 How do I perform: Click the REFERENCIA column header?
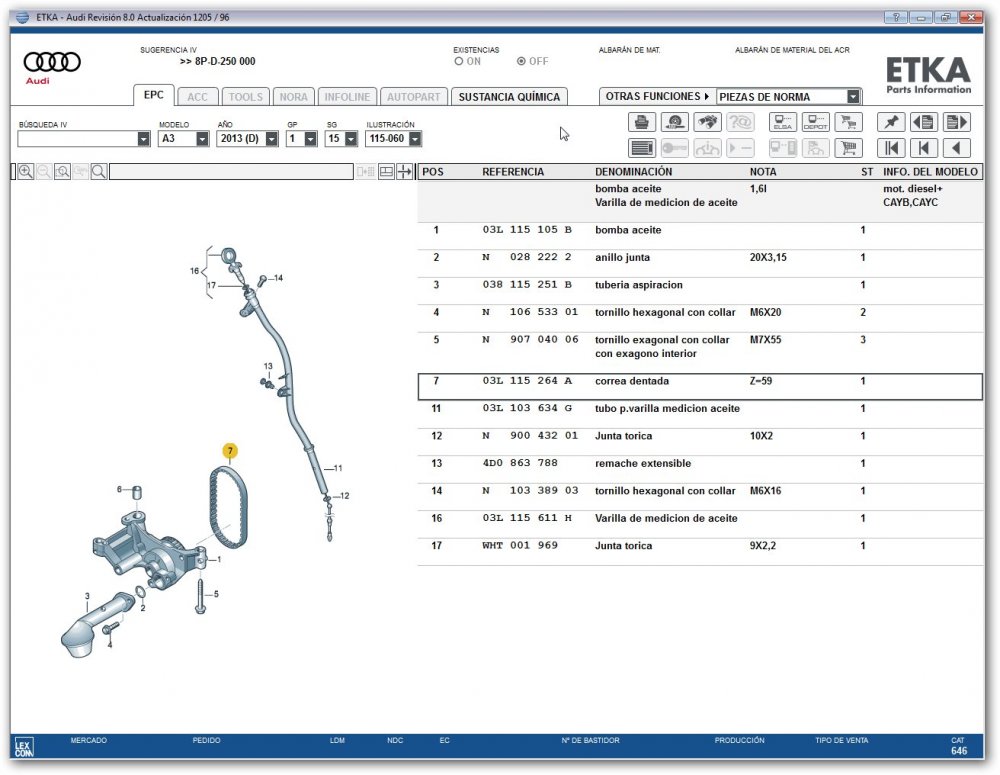513,172
